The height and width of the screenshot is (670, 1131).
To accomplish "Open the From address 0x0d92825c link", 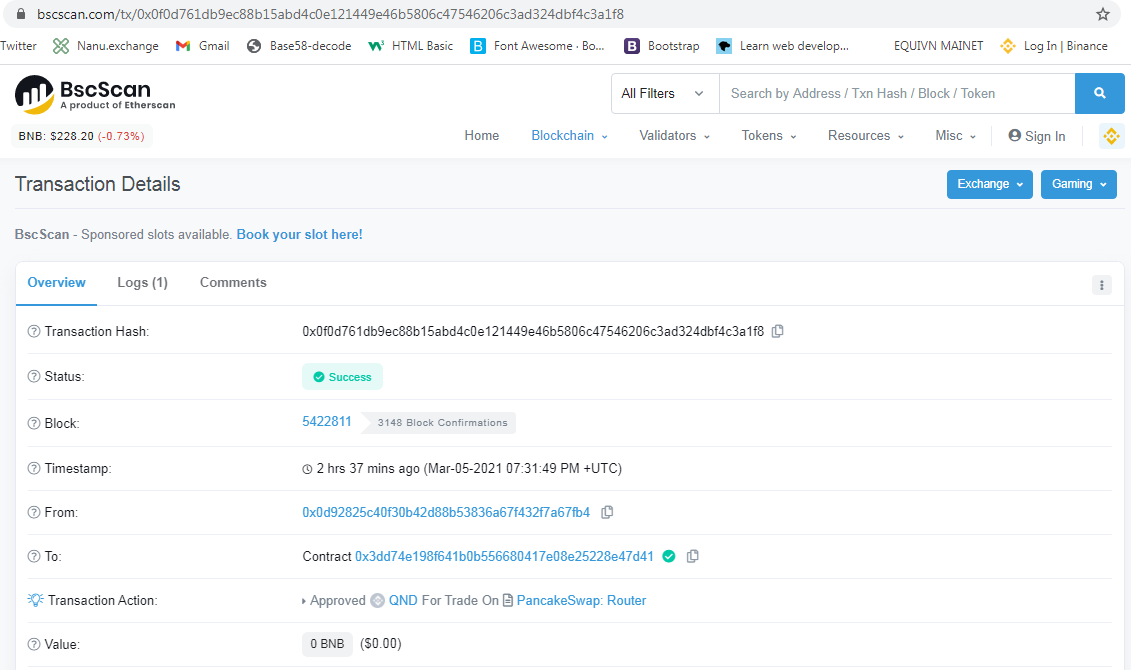I will pos(446,512).
